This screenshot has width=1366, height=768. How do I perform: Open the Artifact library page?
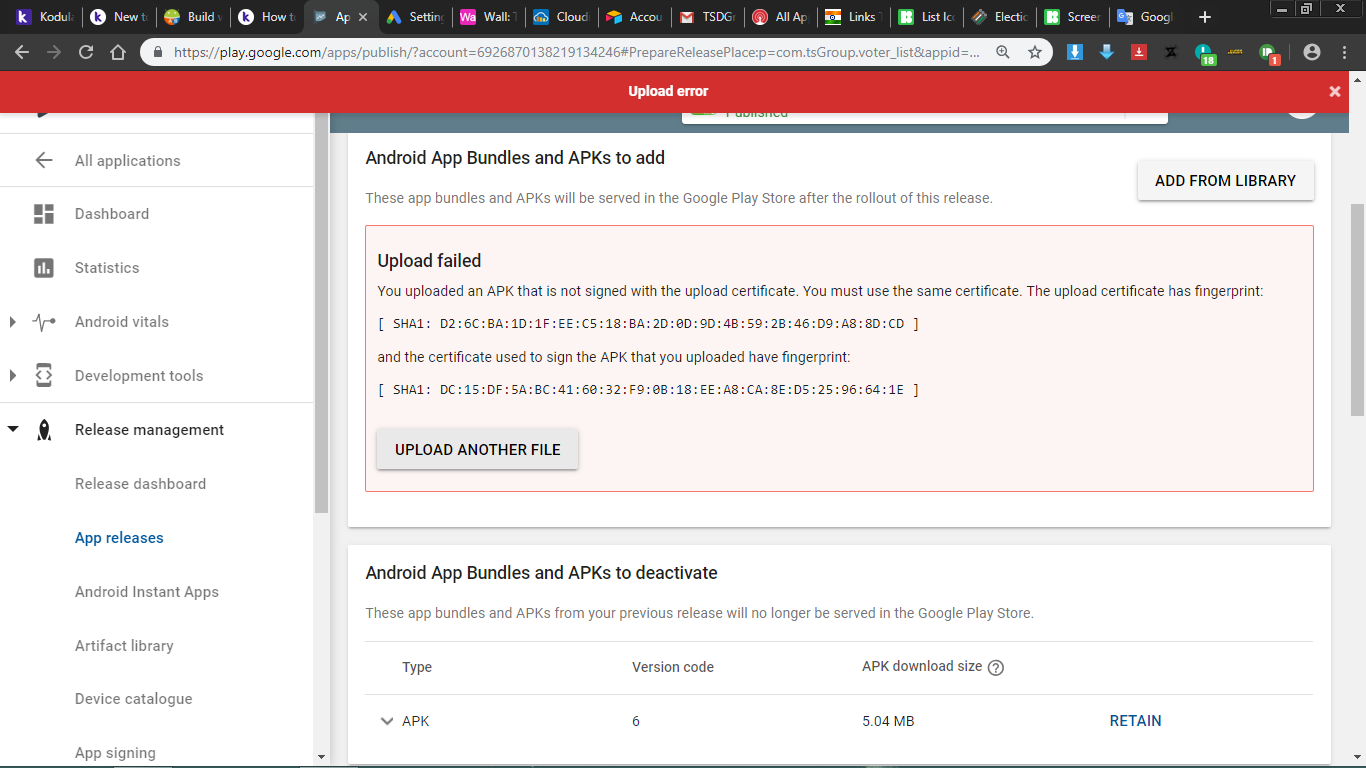tap(124, 646)
